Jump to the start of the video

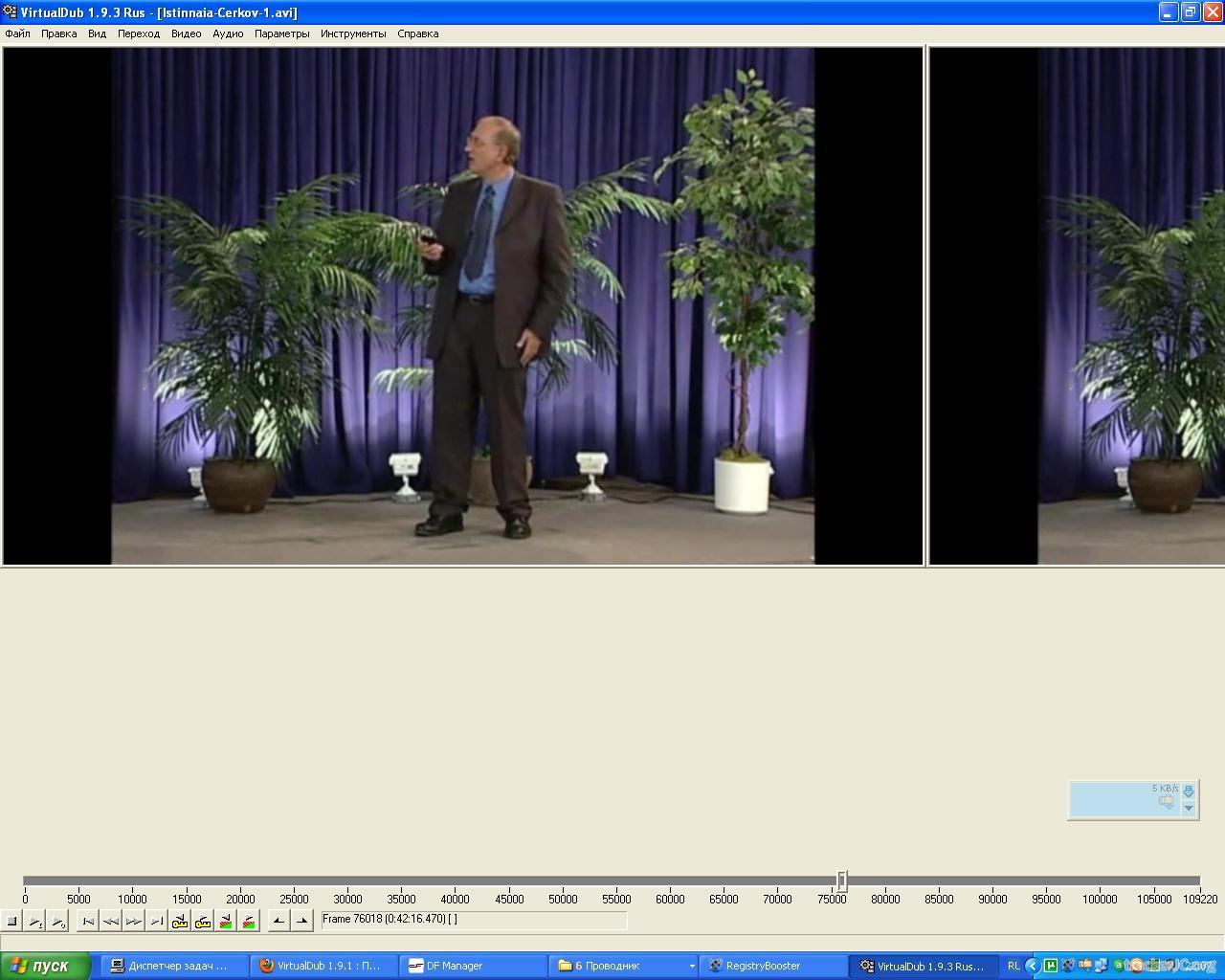point(88,922)
